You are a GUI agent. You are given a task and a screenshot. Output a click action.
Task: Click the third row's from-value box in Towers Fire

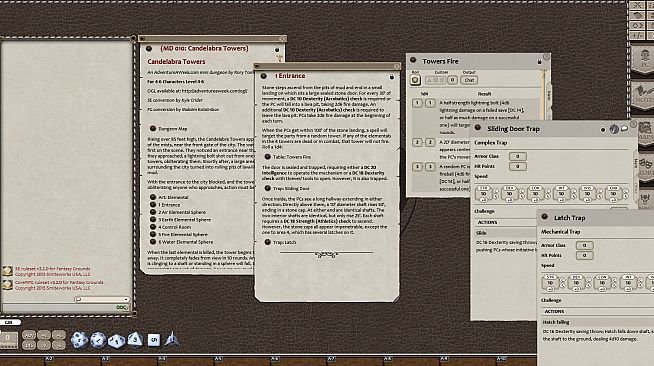(417, 166)
